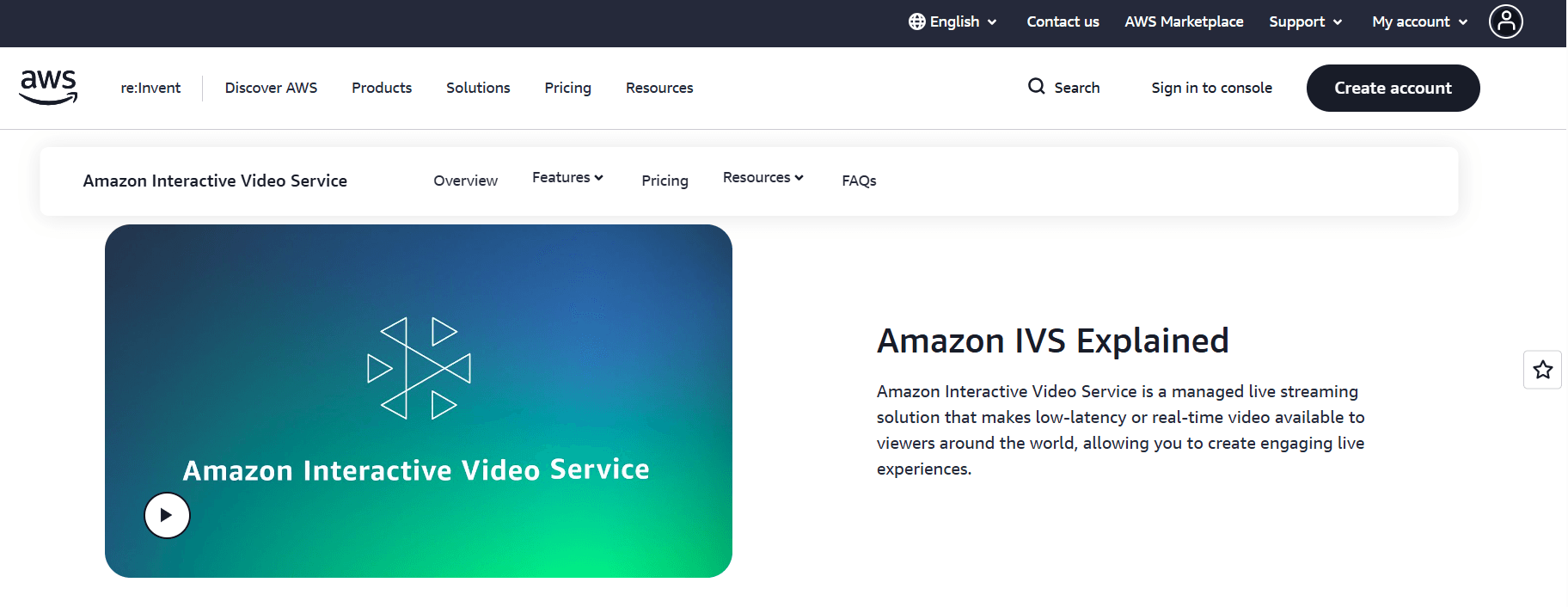The height and width of the screenshot is (607, 1568).
Task: Select the Pricing tab in service bar
Action: (x=665, y=181)
